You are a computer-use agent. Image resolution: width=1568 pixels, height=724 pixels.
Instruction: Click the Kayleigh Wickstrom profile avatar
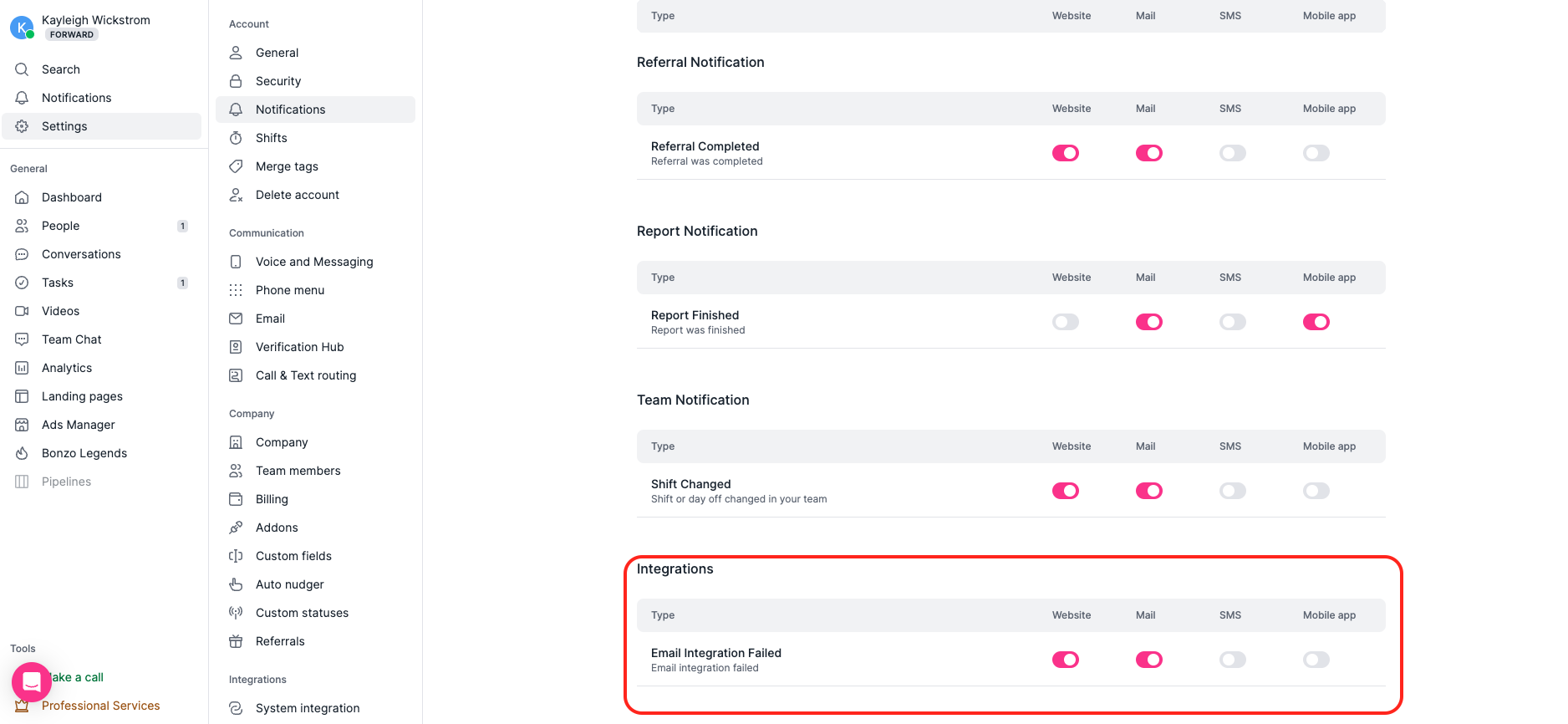(21, 28)
